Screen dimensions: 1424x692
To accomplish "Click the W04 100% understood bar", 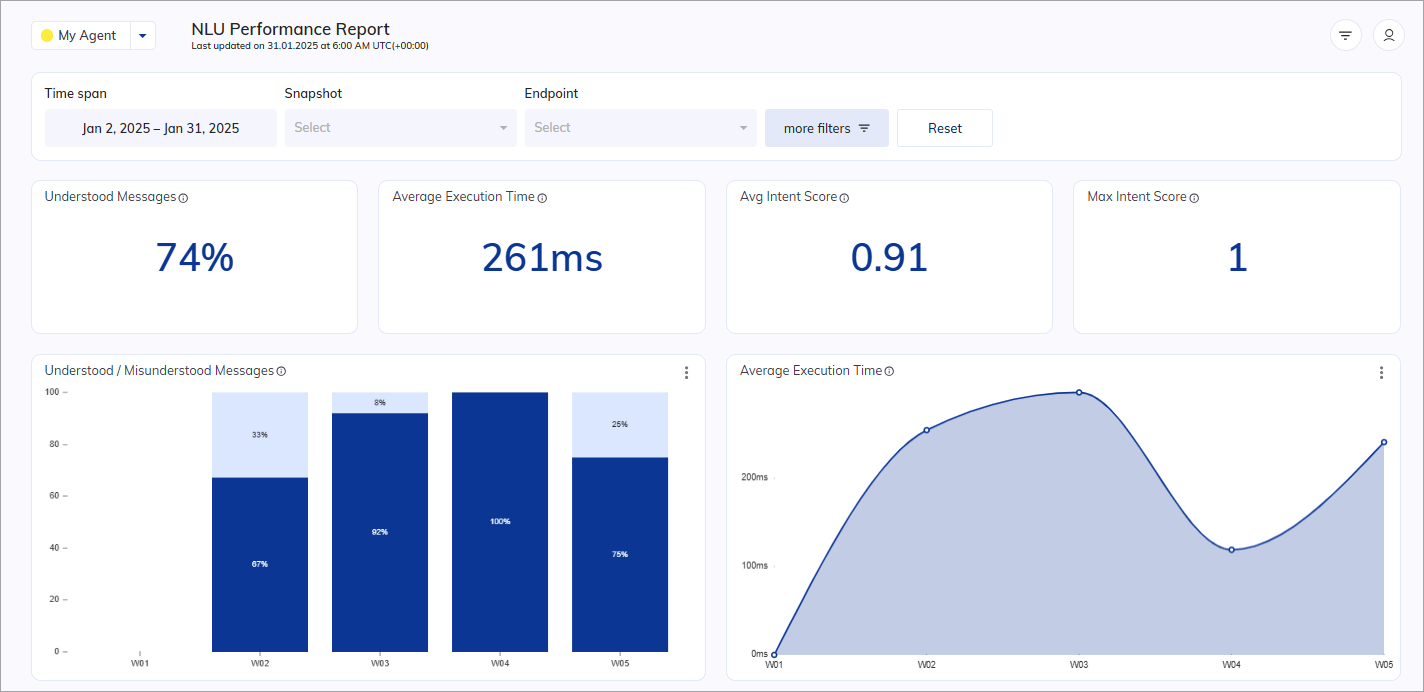I will click(x=500, y=521).
